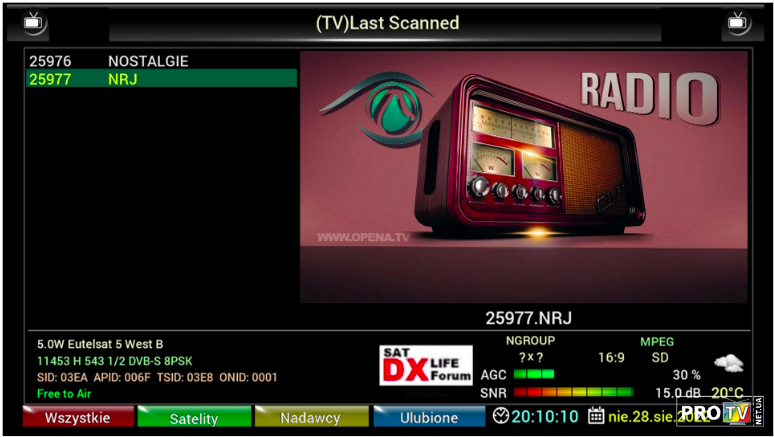Image resolution: width=774 pixels, height=437 pixels.
Task: Click the calendar icon beside the date
Action: (596, 416)
